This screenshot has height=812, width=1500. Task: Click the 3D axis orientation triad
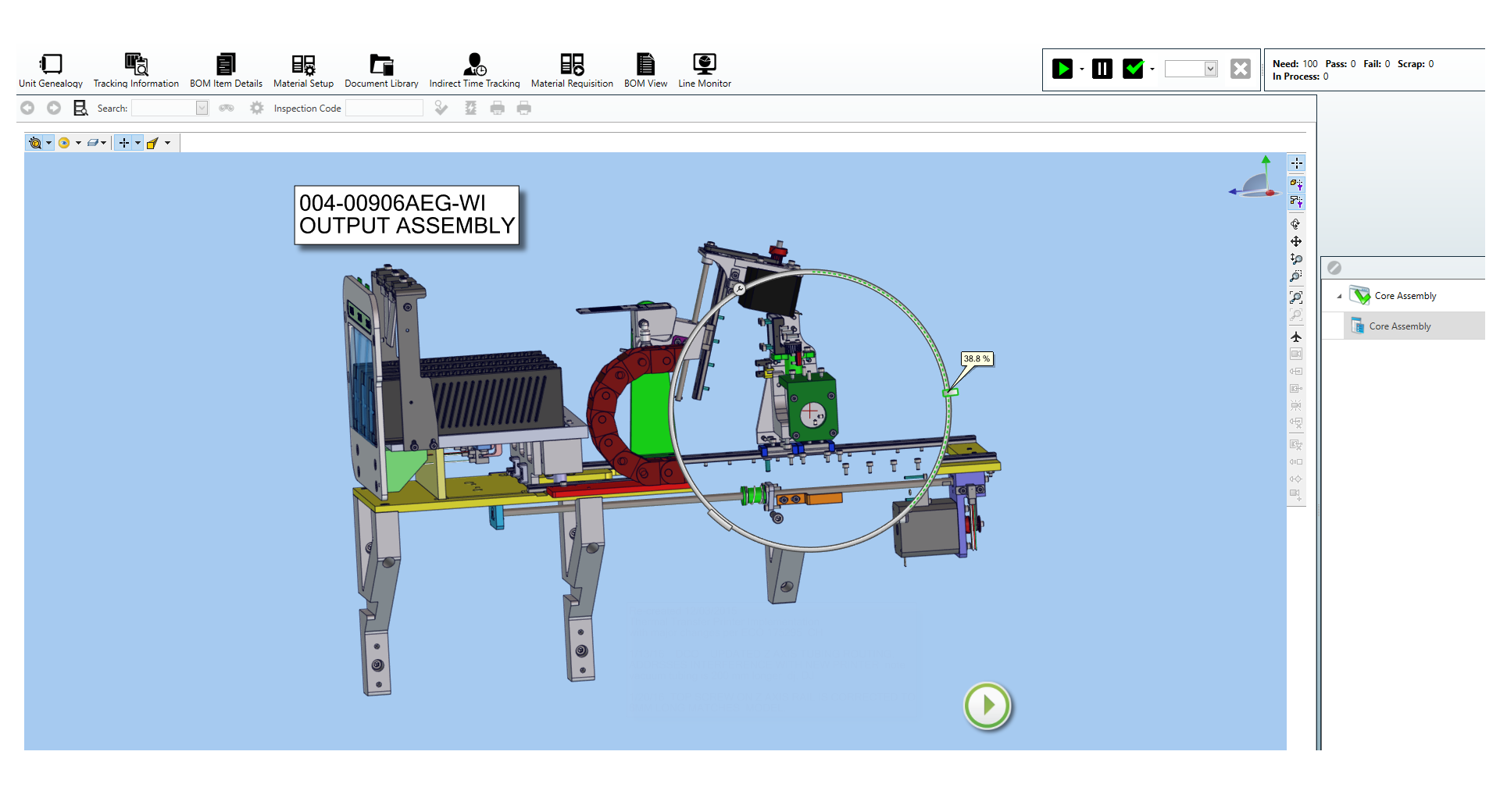[x=1255, y=178]
